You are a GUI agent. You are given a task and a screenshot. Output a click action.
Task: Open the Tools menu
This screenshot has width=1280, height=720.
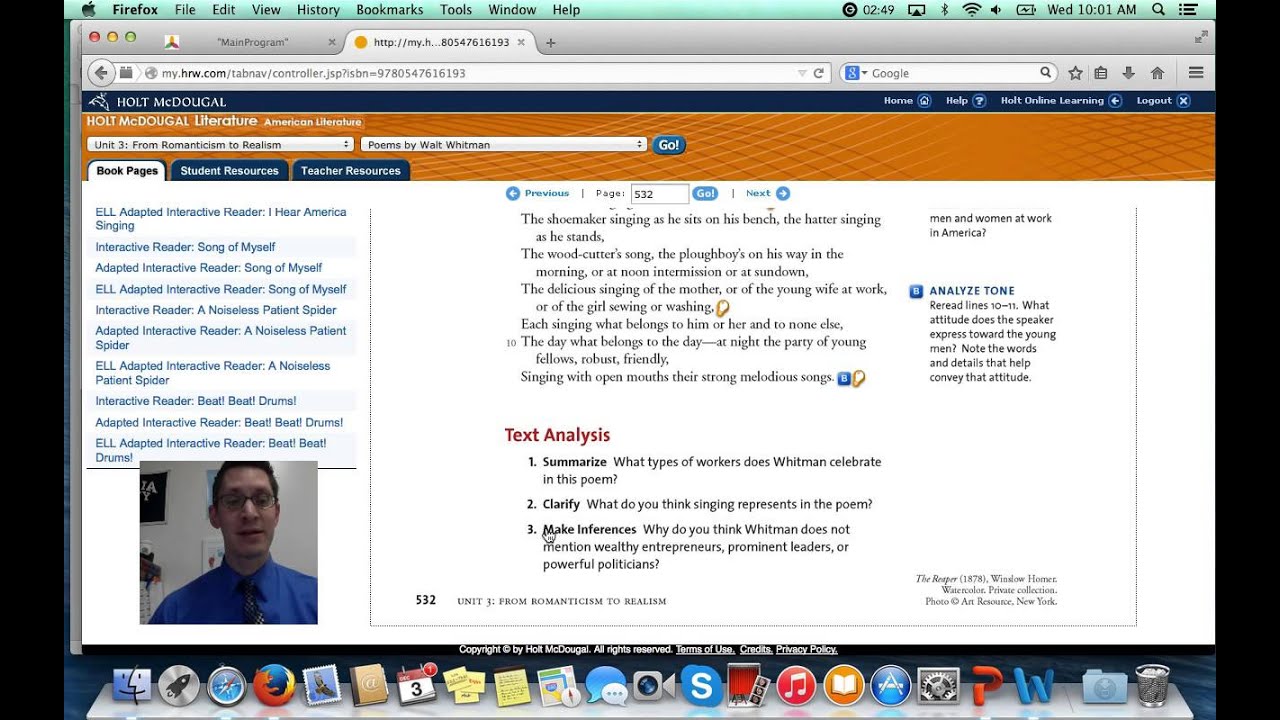click(456, 10)
